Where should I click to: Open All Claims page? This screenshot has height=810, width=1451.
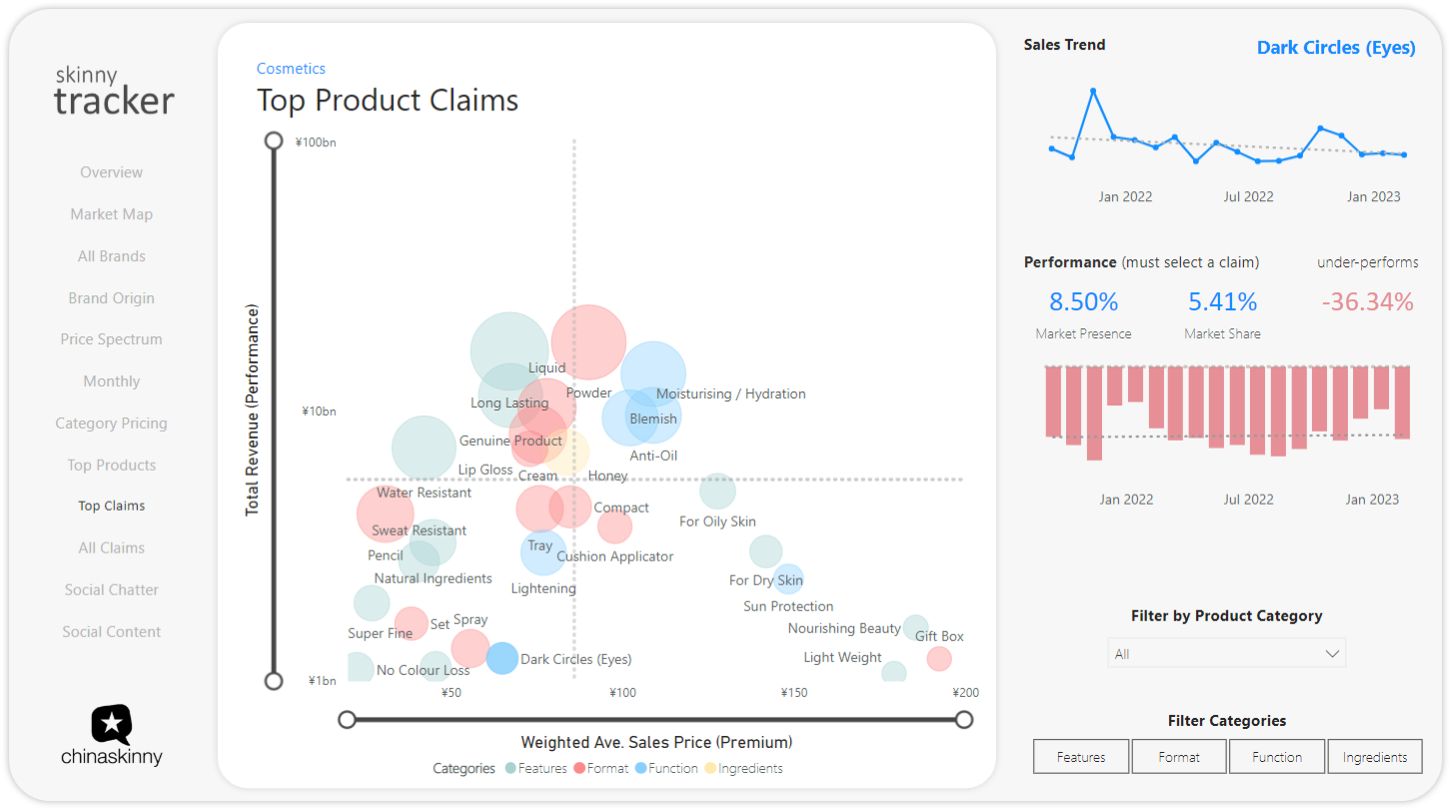pyautogui.click(x=111, y=548)
